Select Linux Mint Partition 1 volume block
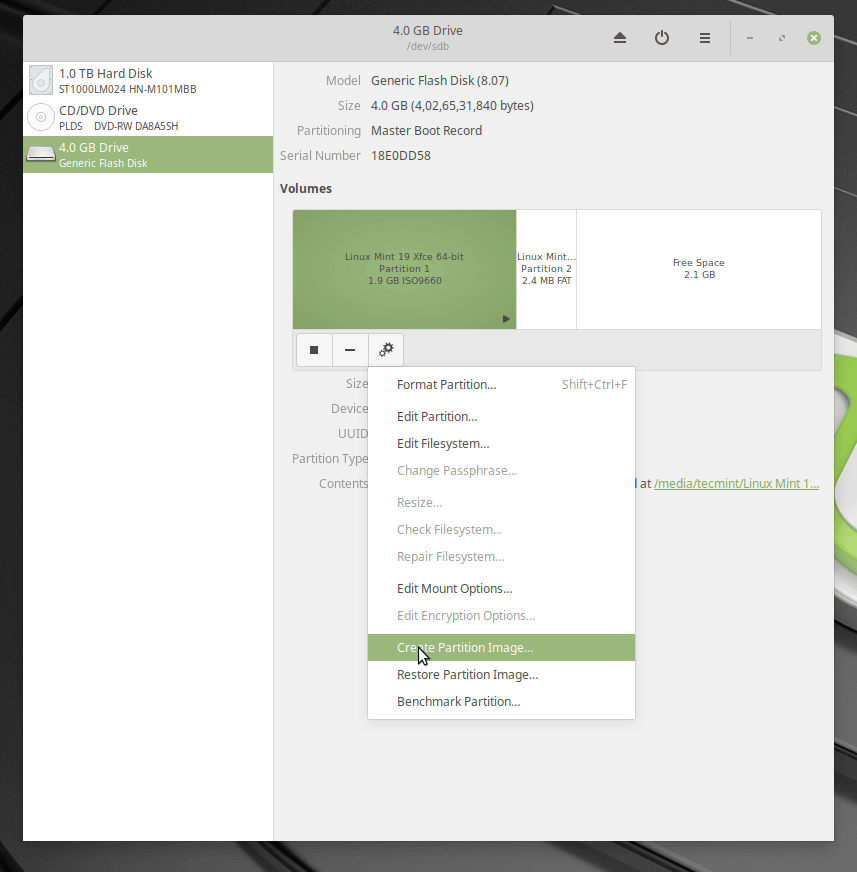Image resolution: width=857 pixels, height=872 pixels. click(404, 269)
